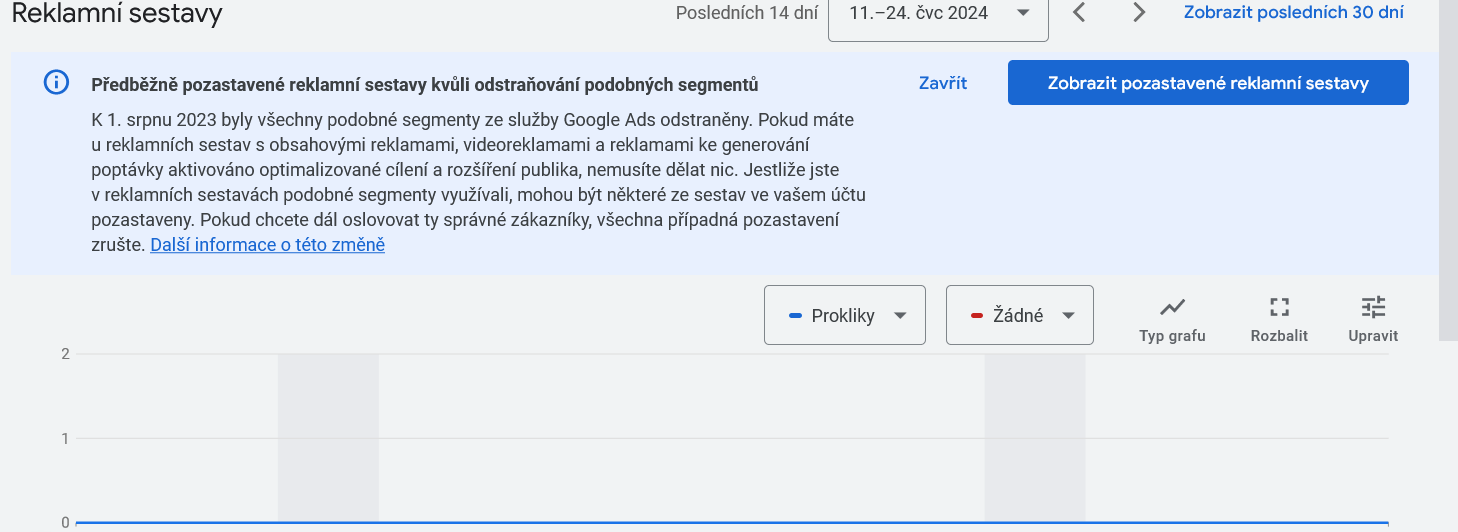Click the blue line swatch beside Prokliky

pos(795,316)
